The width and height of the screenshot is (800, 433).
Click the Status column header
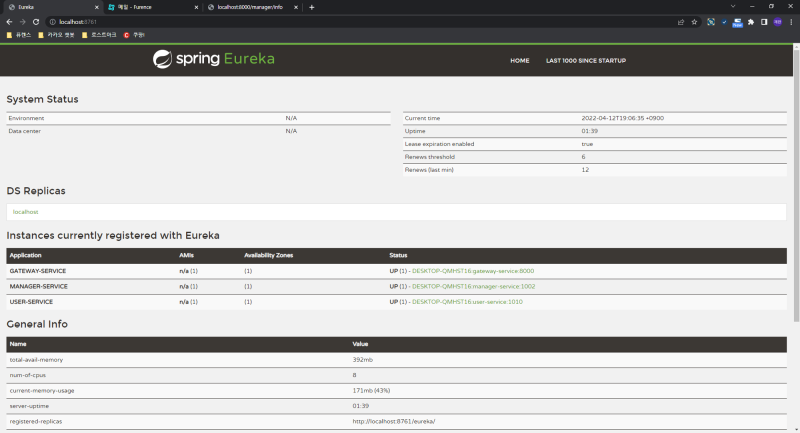coord(398,255)
